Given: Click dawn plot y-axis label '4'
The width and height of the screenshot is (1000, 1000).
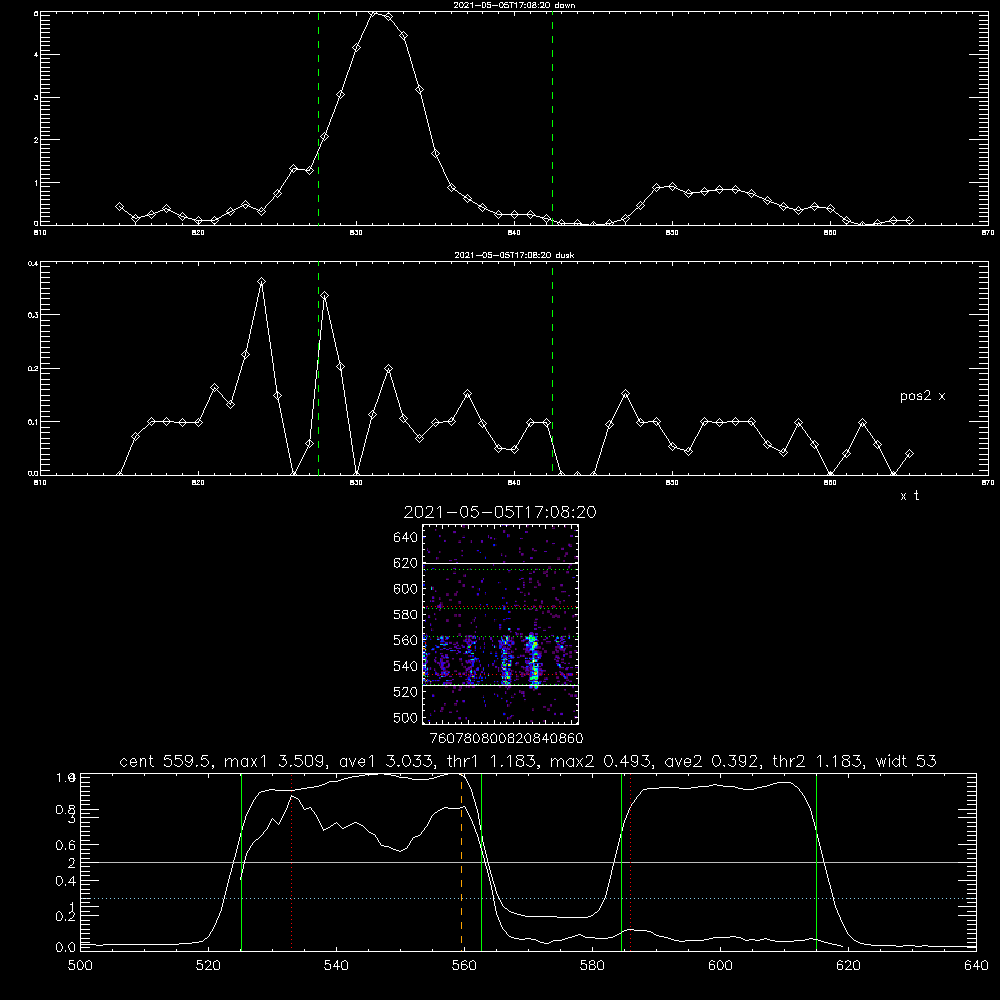Looking at the screenshot, I should [x=36, y=55].
